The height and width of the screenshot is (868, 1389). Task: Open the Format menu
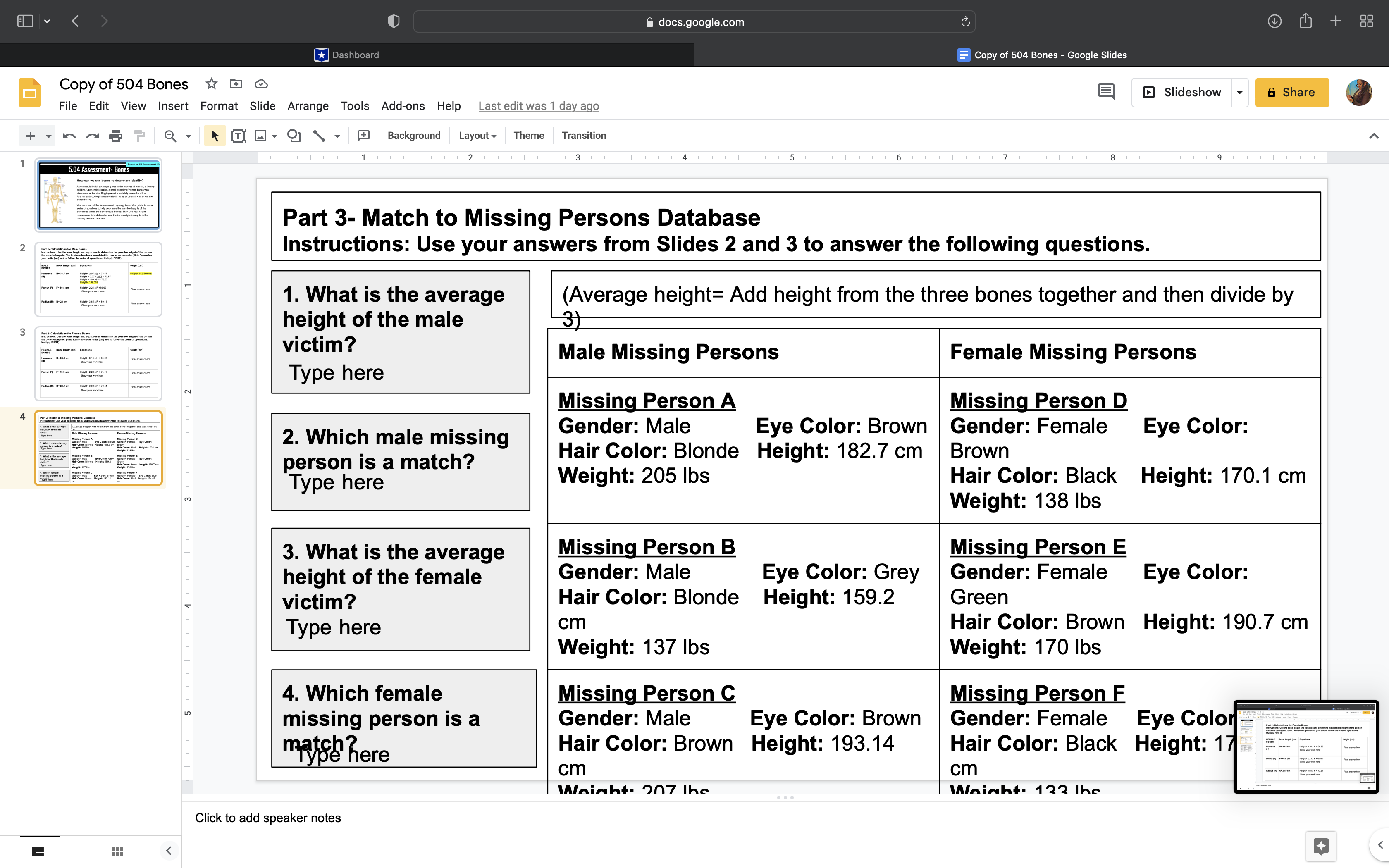pyautogui.click(x=217, y=106)
